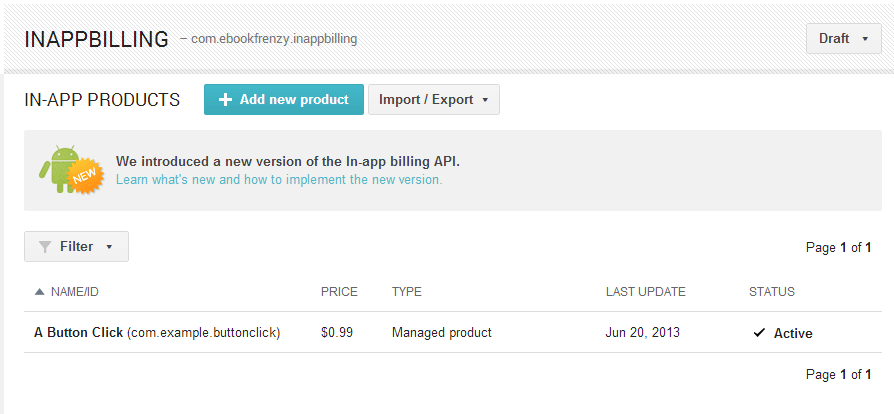Click the plus icon on Add new product
Screen dimensions: 894x414
pos(225,100)
